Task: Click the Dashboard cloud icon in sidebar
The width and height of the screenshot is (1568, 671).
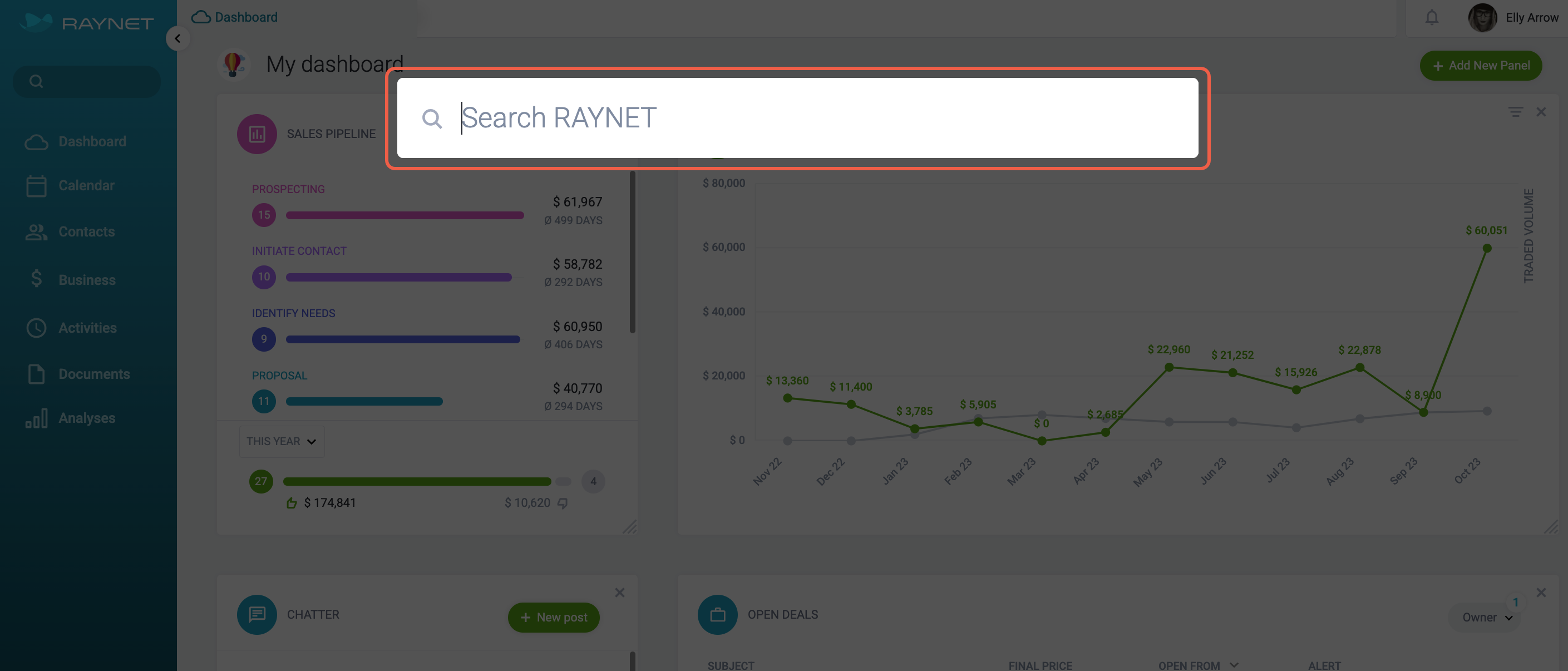Action: point(37,142)
